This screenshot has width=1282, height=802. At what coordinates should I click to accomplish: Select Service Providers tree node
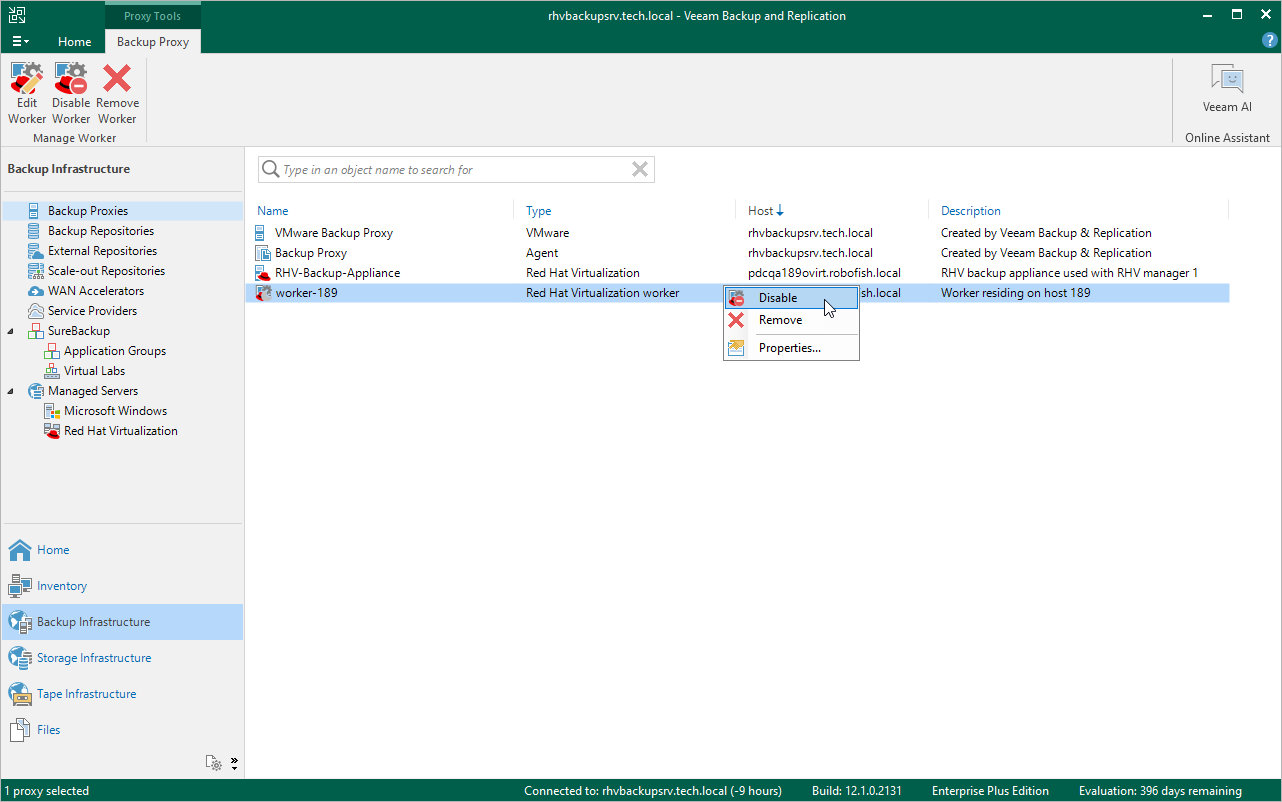93,311
